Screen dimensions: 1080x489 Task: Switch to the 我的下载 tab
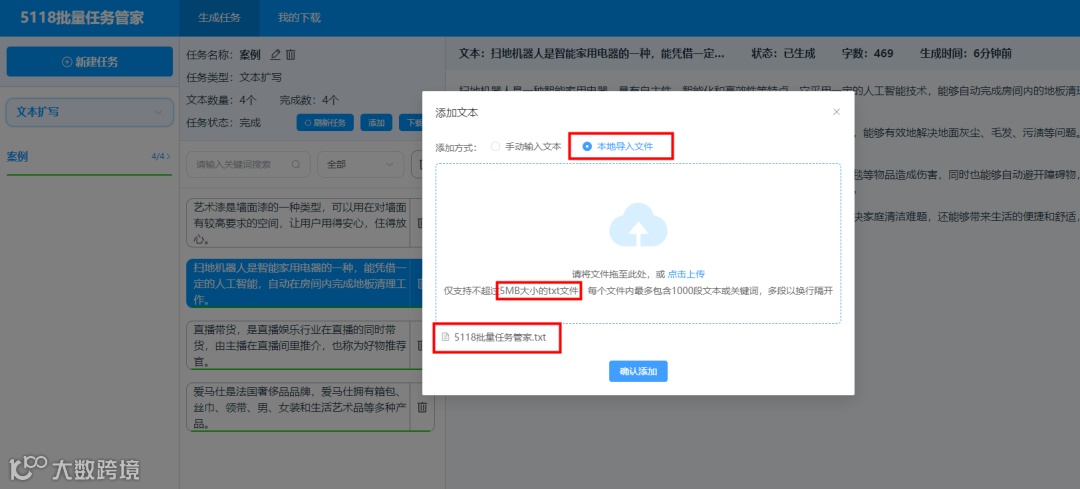click(299, 18)
